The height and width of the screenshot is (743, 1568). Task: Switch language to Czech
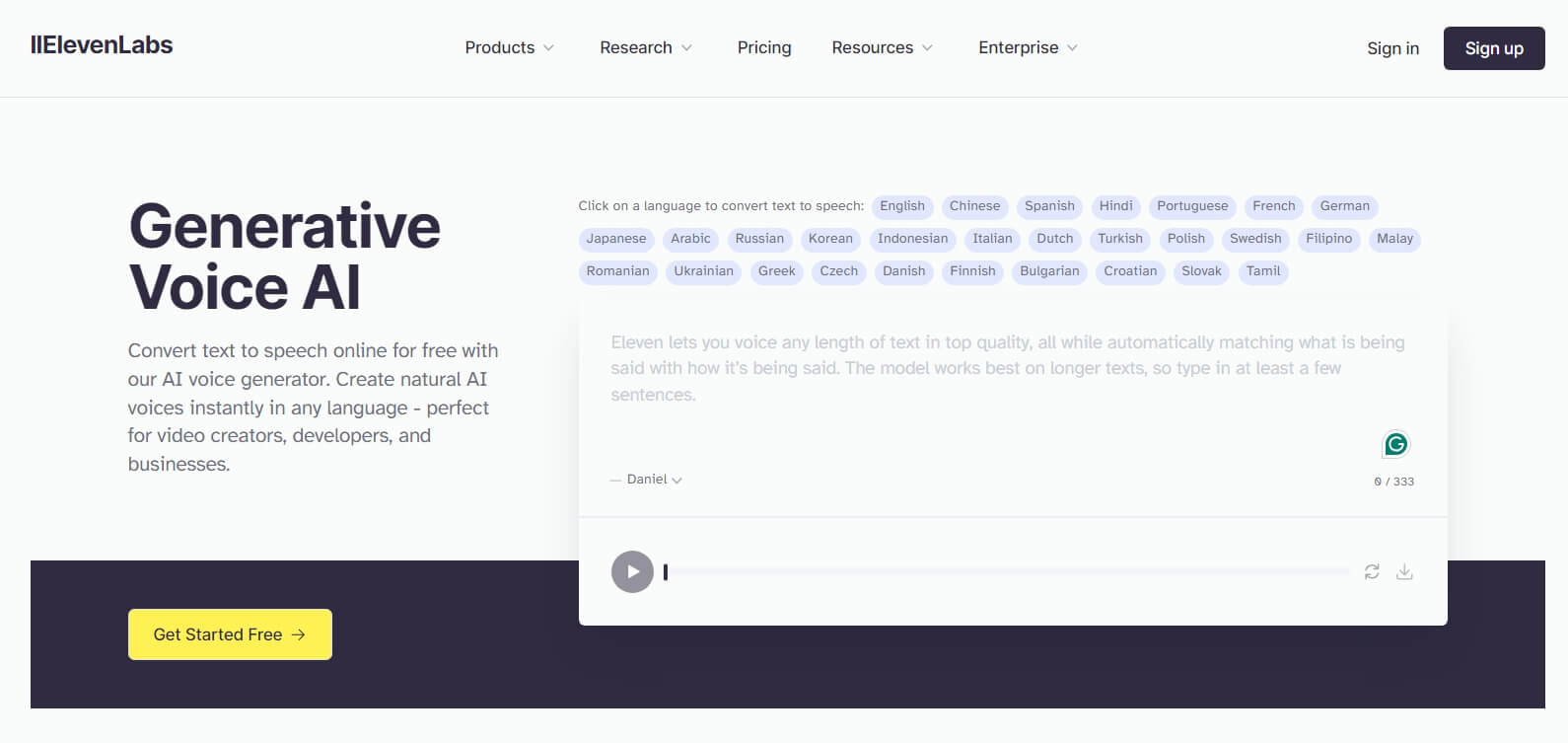tap(839, 271)
